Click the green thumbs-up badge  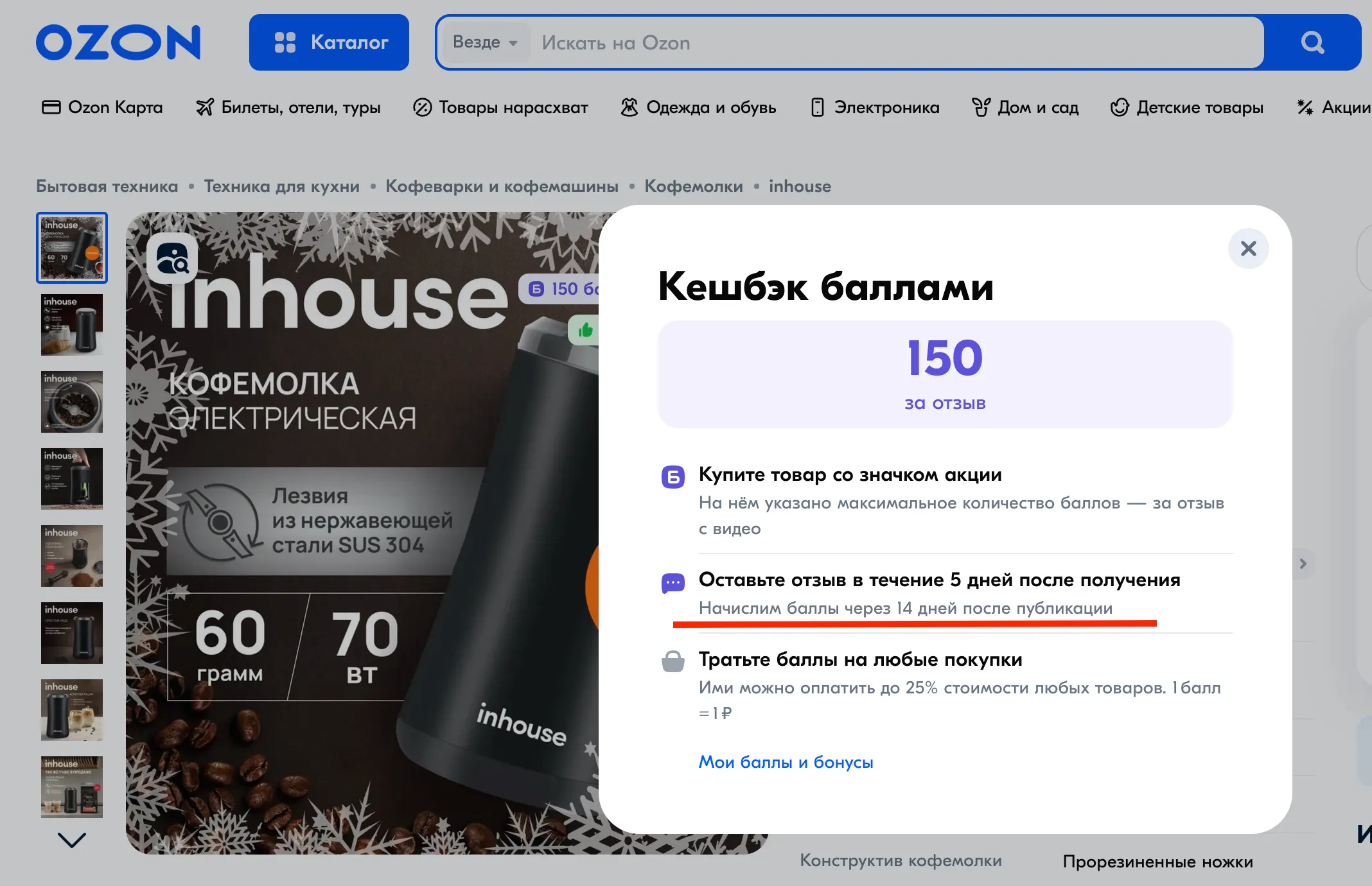click(585, 331)
